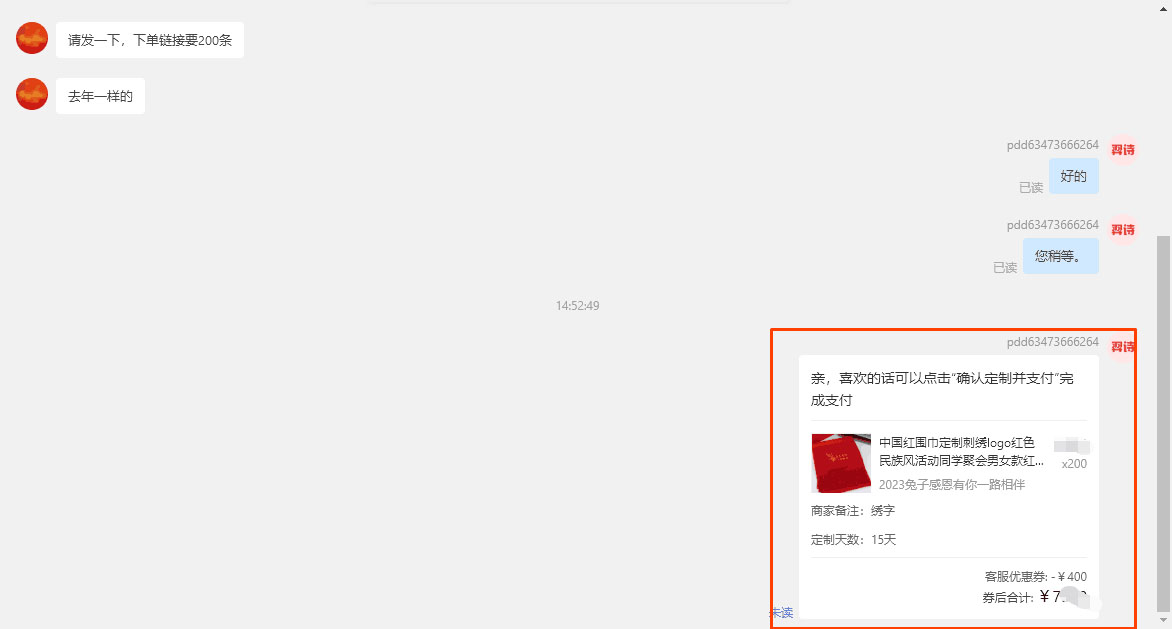
Task: Click the 翼诗 shop avatar beside "好的"
Action: point(1122,148)
